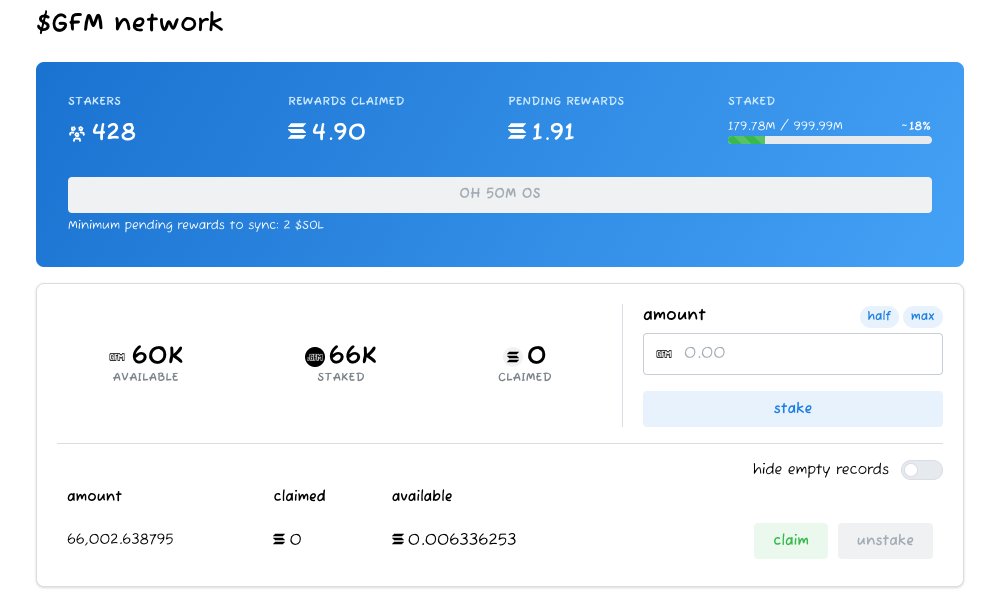Click the 428 stakers value
Viewport: 990px width, 611px height.
pos(114,132)
